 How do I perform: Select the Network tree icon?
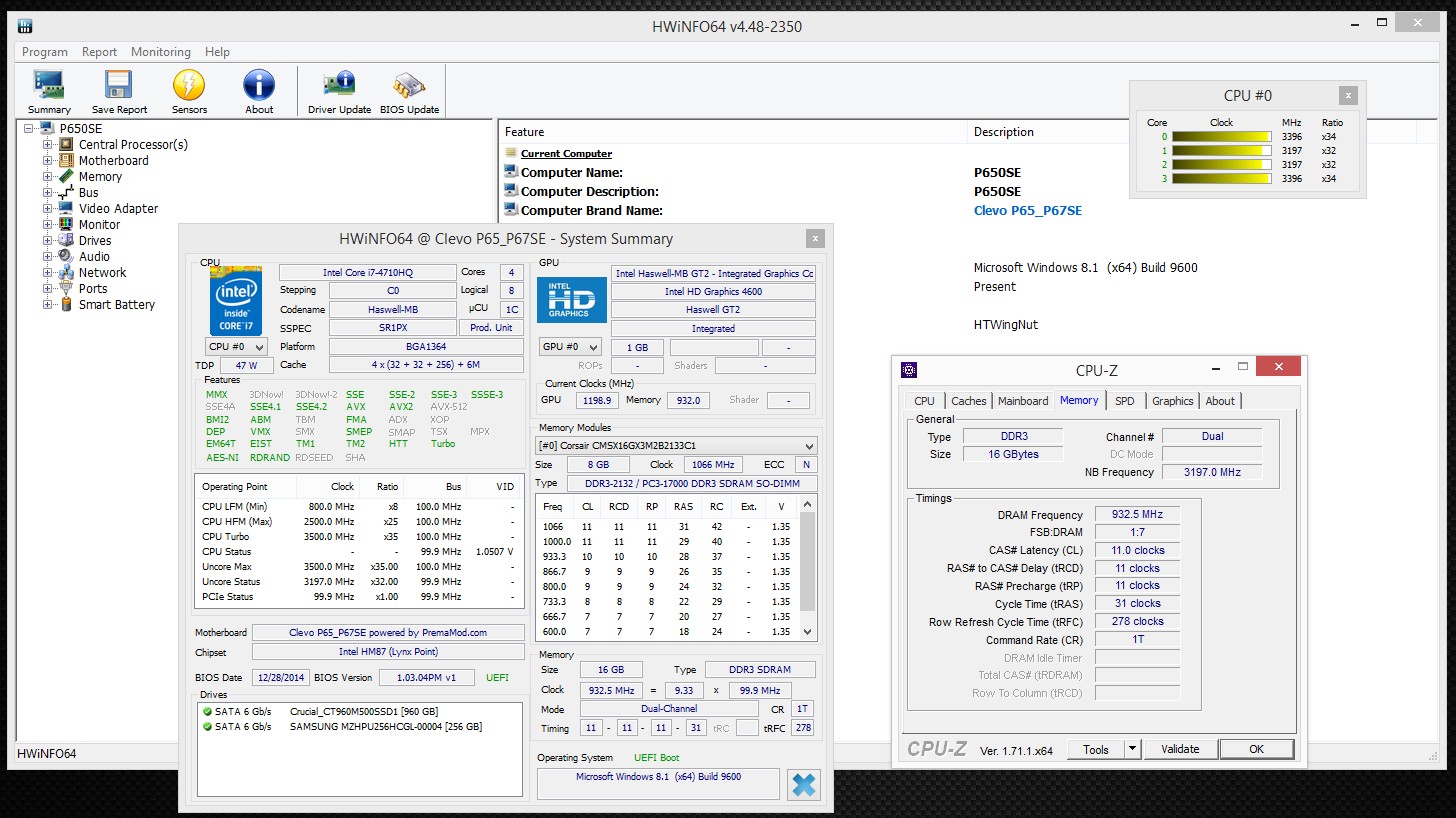pyautogui.click(x=67, y=272)
